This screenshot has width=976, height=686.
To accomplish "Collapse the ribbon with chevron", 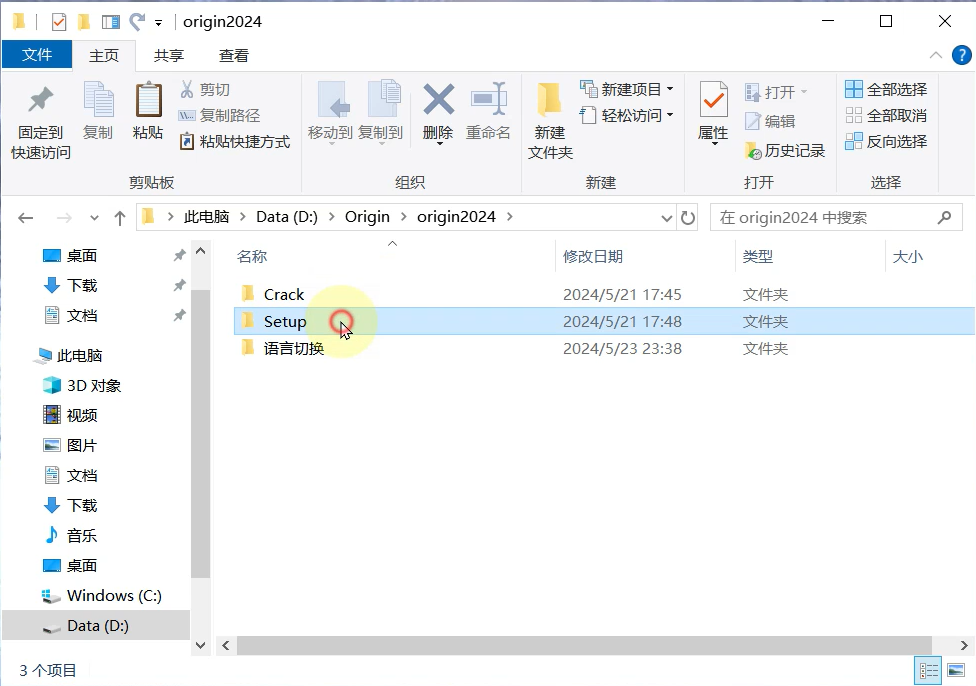I will (936, 55).
